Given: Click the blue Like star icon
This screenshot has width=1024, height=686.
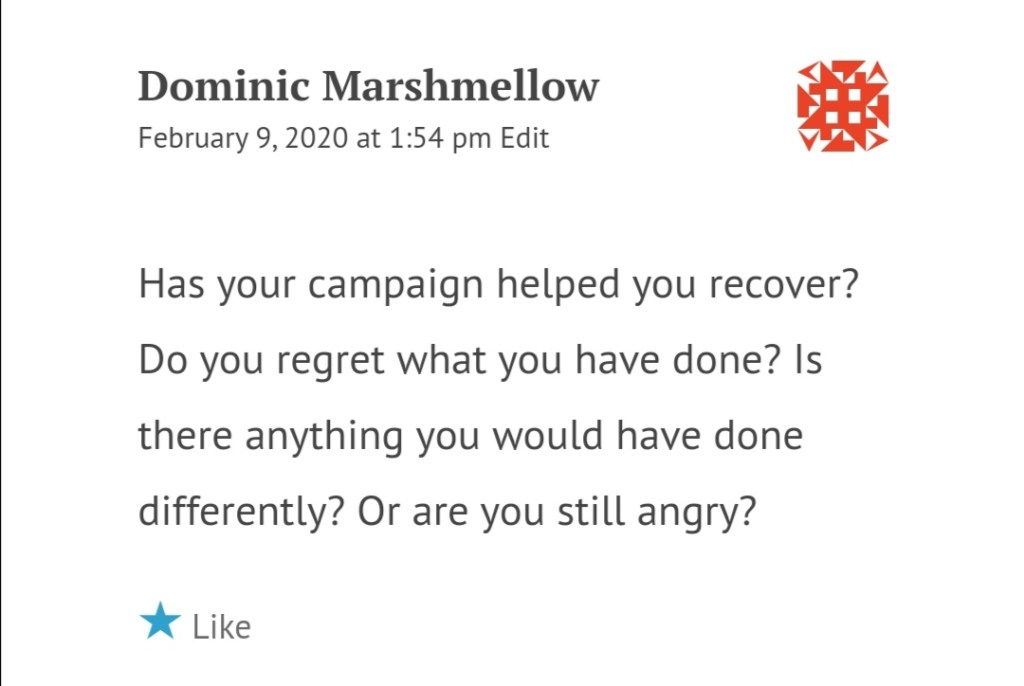Looking at the screenshot, I should pyautogui.click(x=159, y=623).
